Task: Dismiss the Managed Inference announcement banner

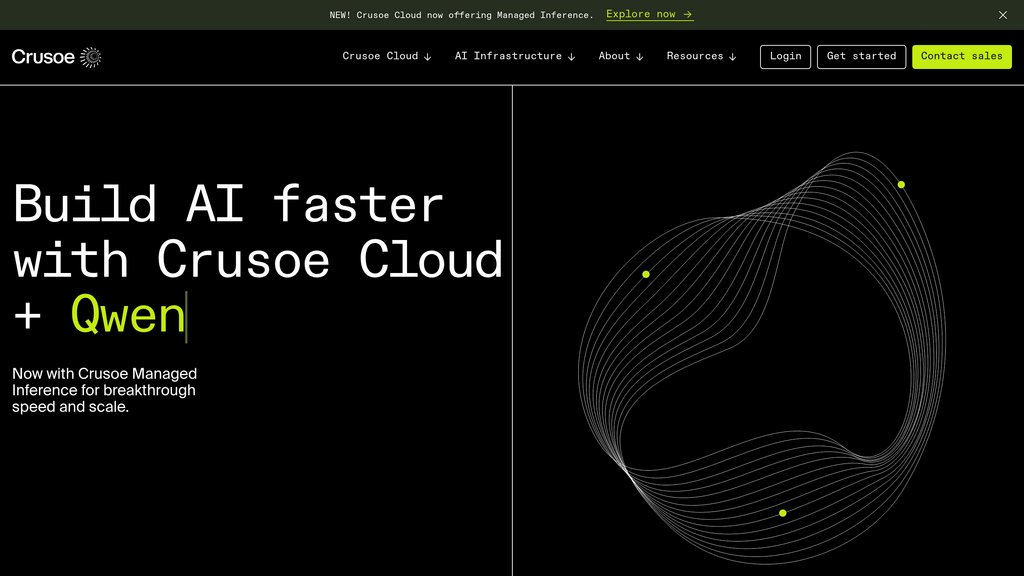Action: (x=1002, y=15)
